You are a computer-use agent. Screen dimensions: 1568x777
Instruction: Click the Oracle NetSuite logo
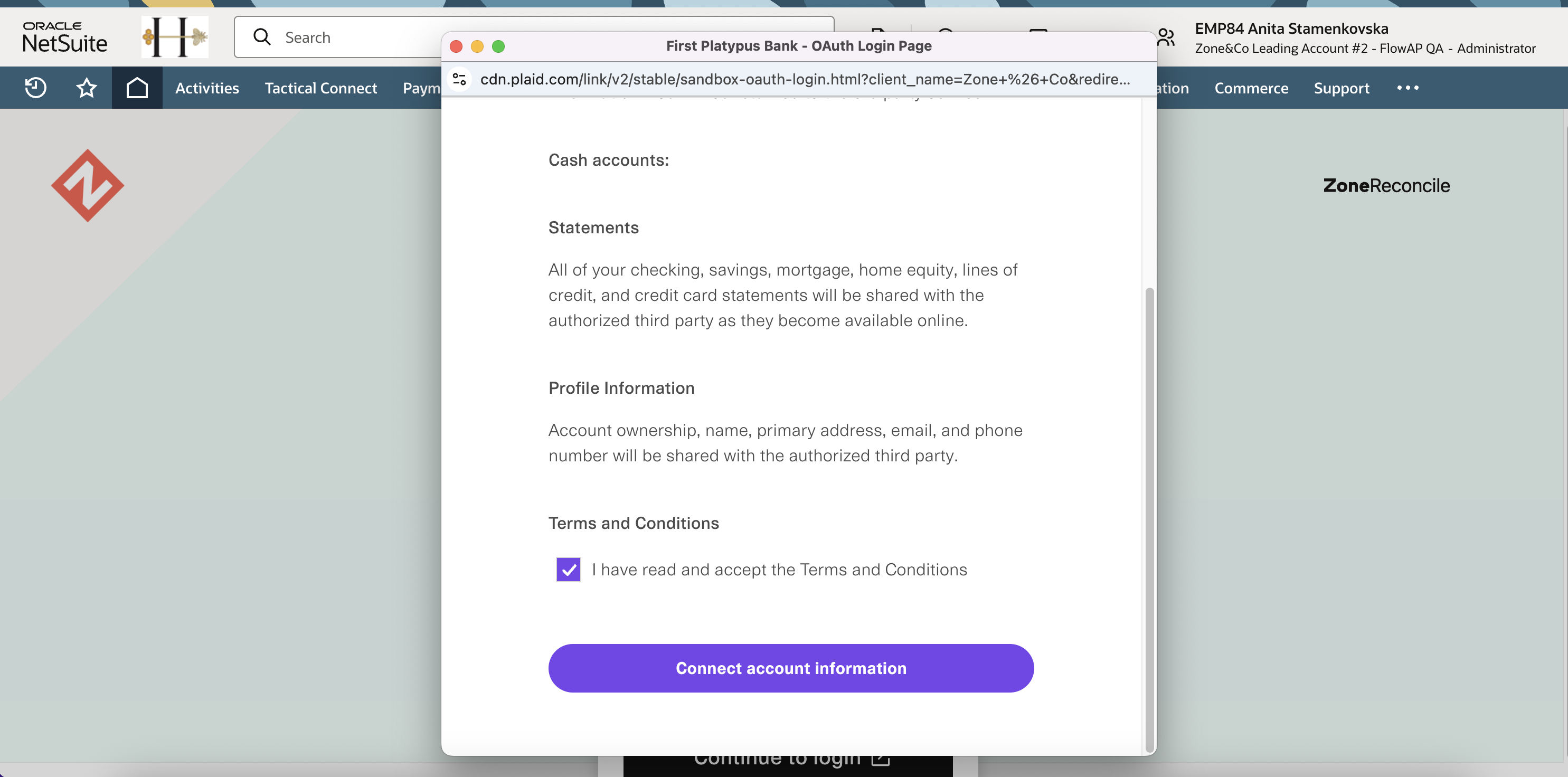click(x=64, y=37)
